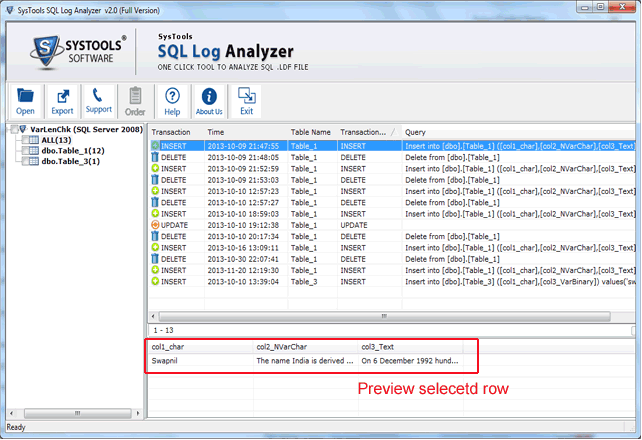
Task: Select time cell 2013-10-09 21:47:55
Action: pyautogui.click(x=246, y=146)
